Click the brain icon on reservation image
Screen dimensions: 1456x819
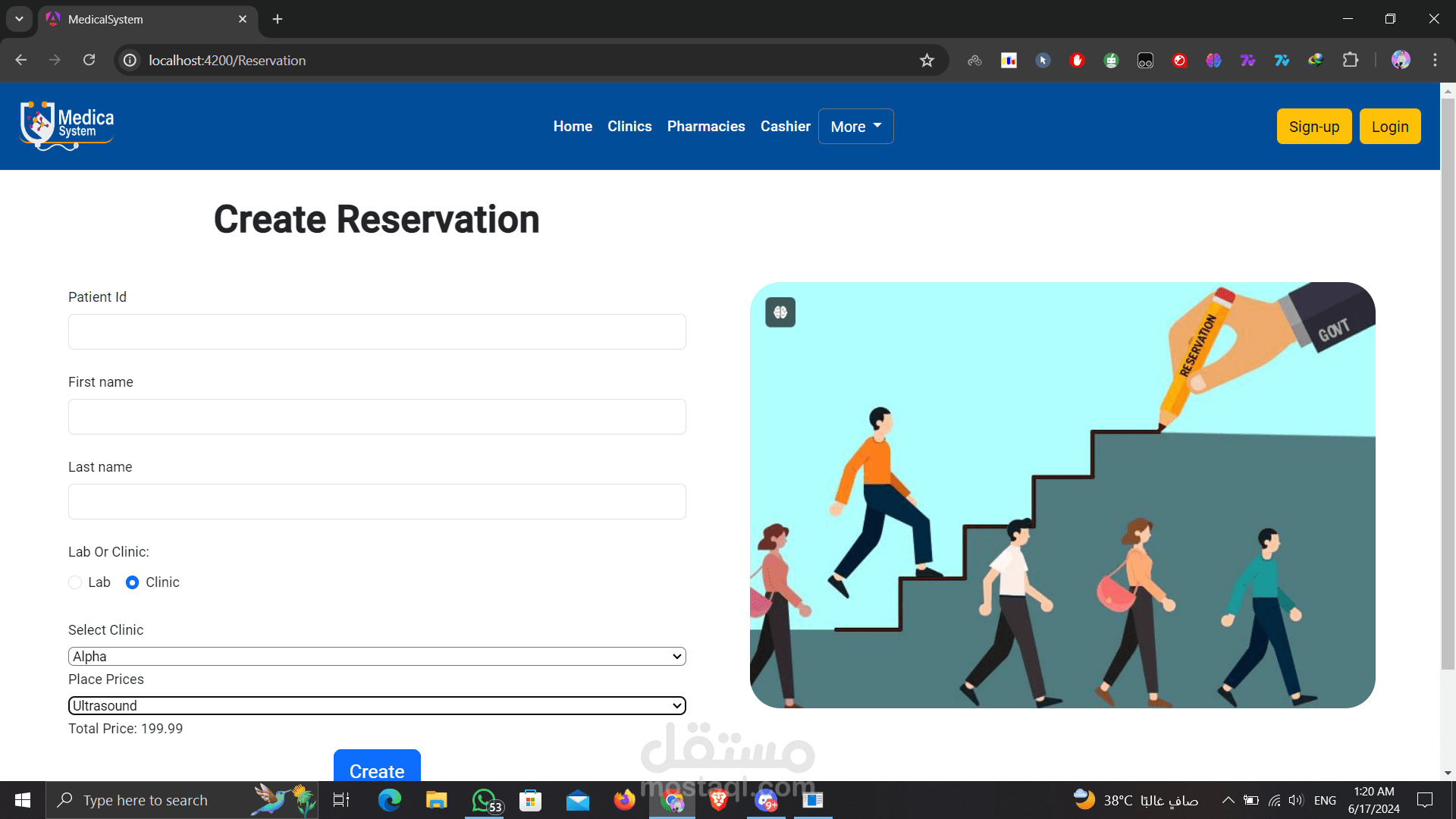pyautogui.click(x=780, y=312)
